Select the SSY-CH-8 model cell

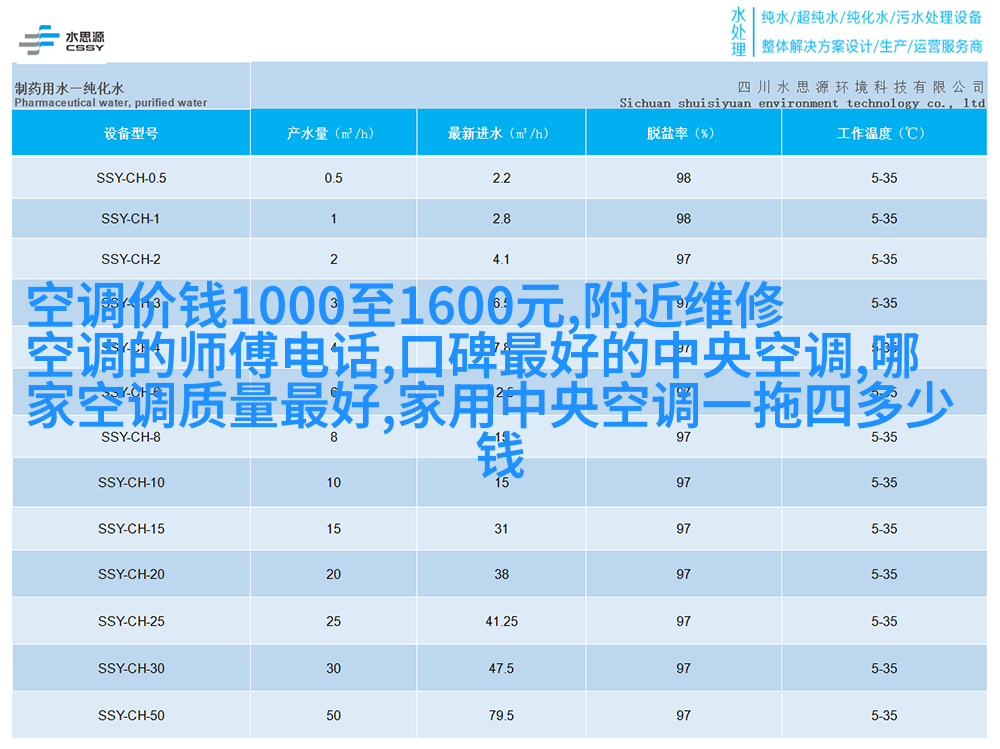pyautogui.click(x=131, y=437)
